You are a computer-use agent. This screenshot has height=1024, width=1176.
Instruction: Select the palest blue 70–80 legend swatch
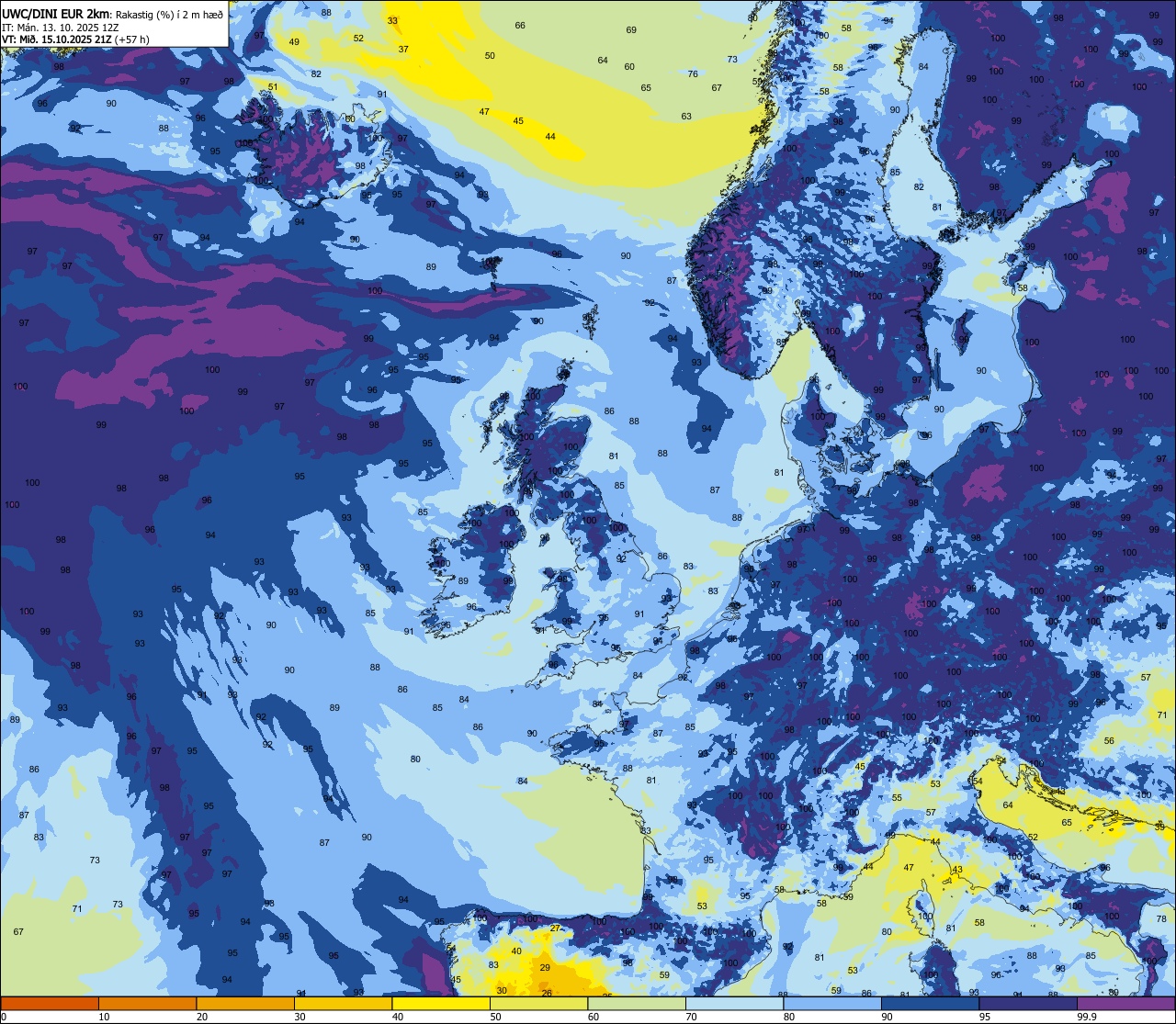pyautogui.click(x=734, y=1003)
